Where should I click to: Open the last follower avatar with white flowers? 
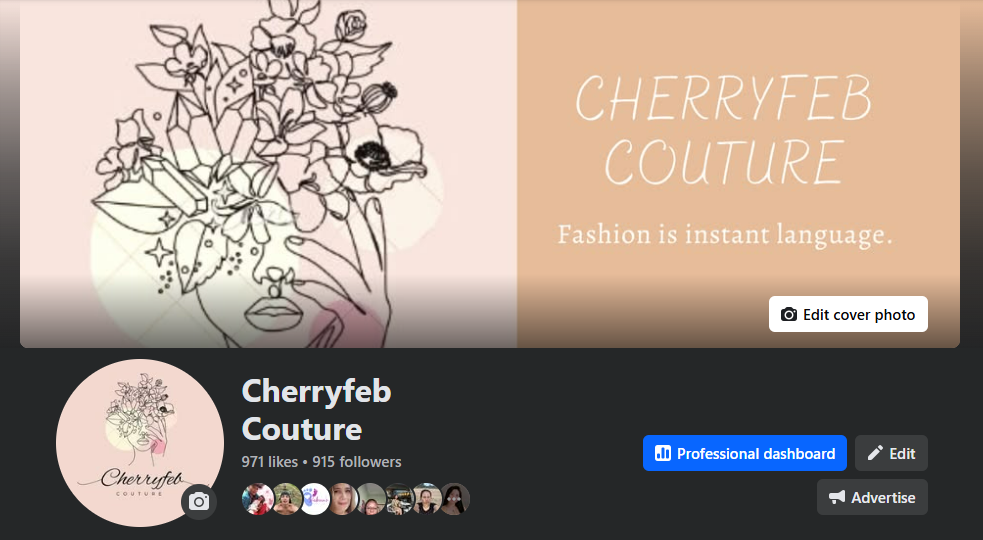454,499
